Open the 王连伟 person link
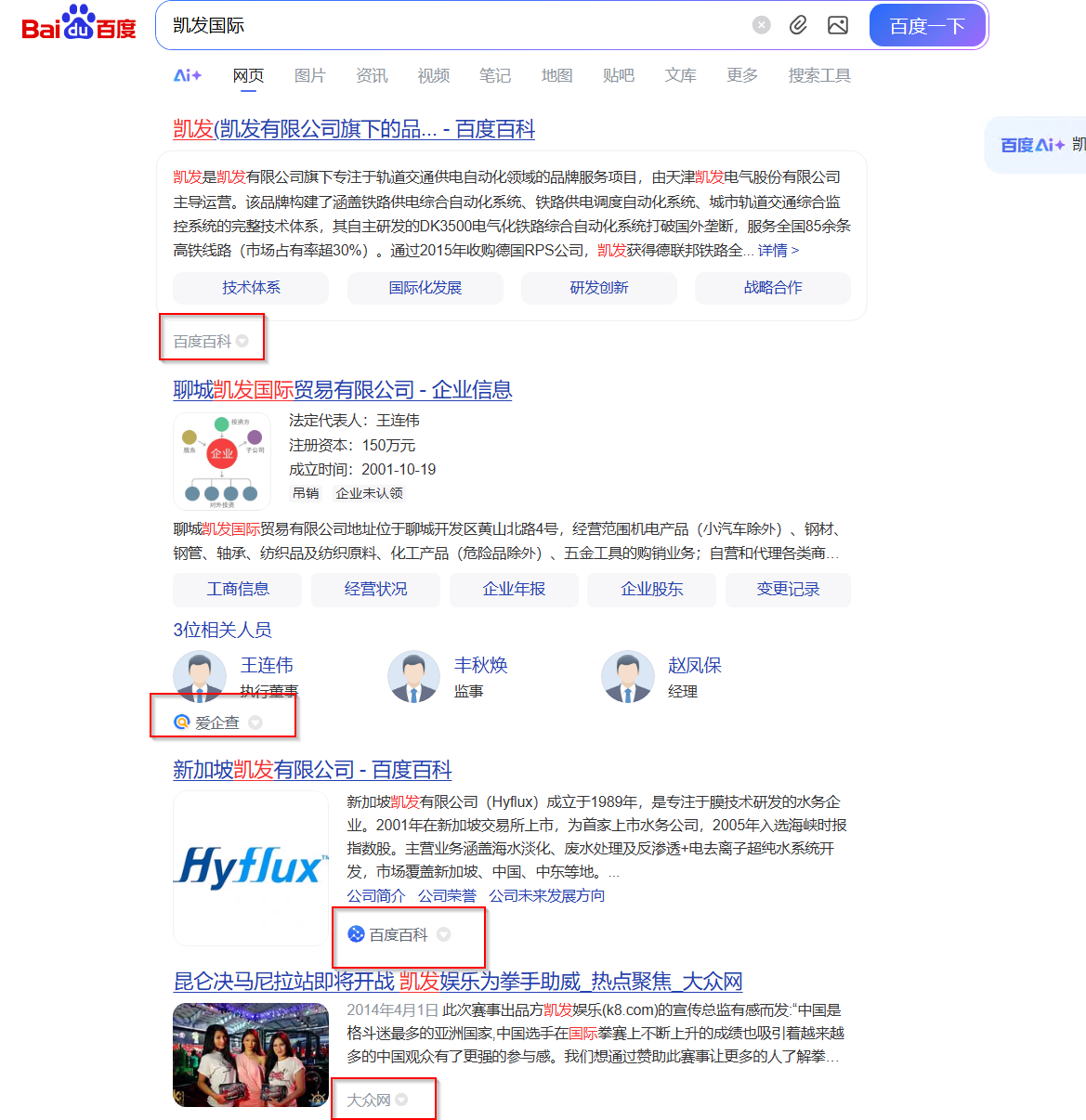The height and width of the screenshot is (1120, 1086). [x=267, y=665]
